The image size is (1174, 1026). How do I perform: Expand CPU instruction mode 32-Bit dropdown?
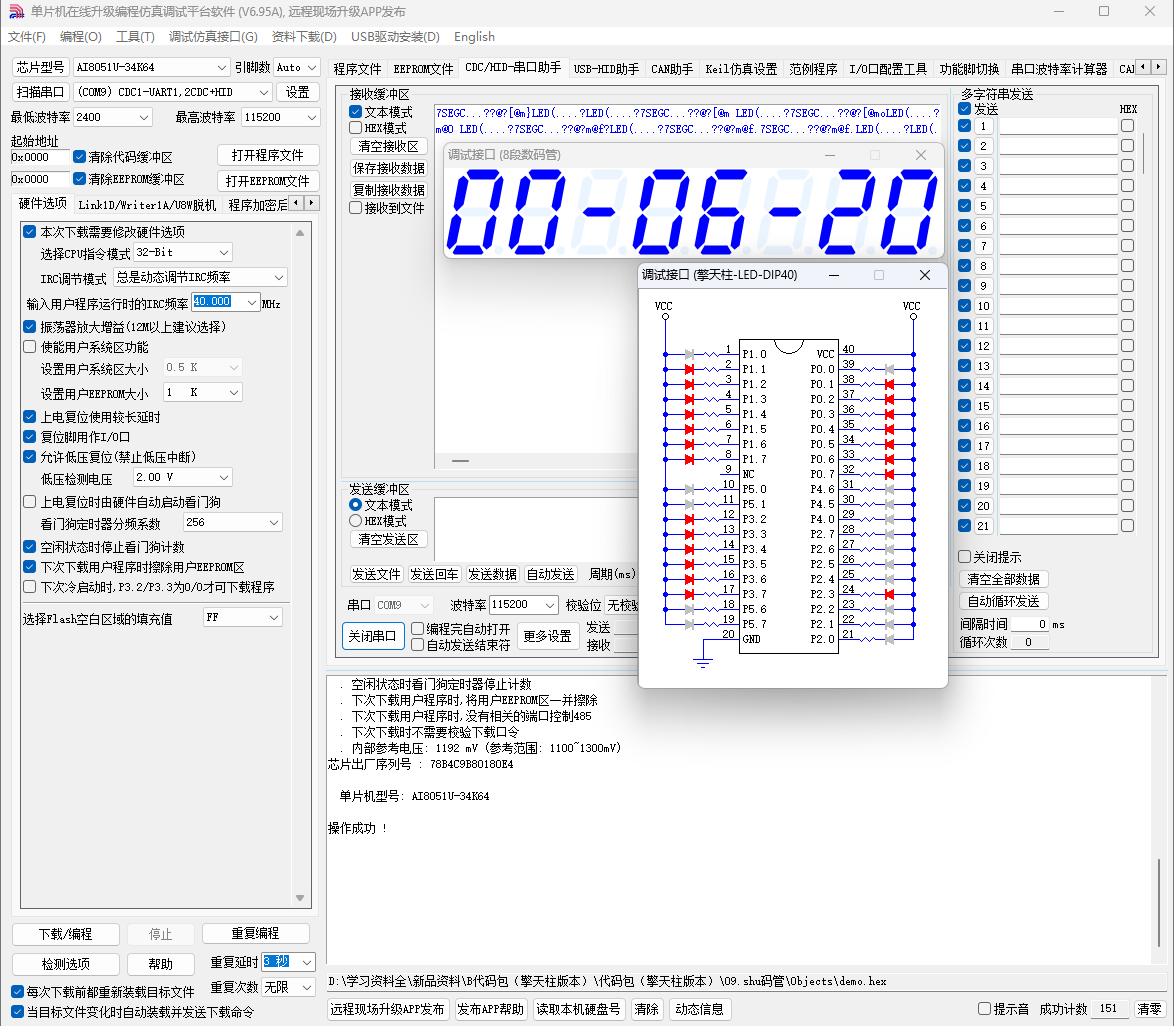coord(224,252)
